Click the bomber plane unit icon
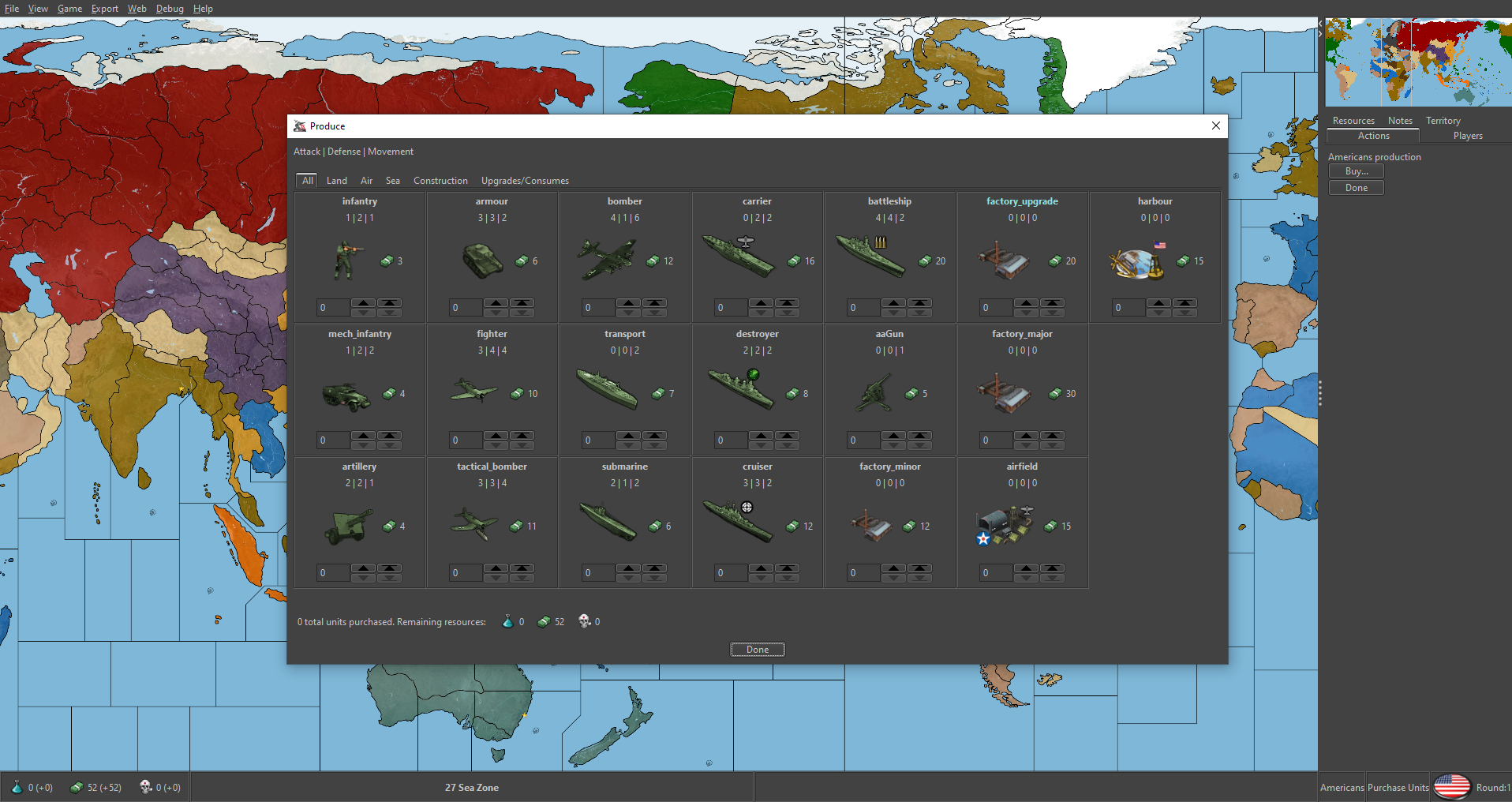The image size is (1512, 802). click(607, 260)
